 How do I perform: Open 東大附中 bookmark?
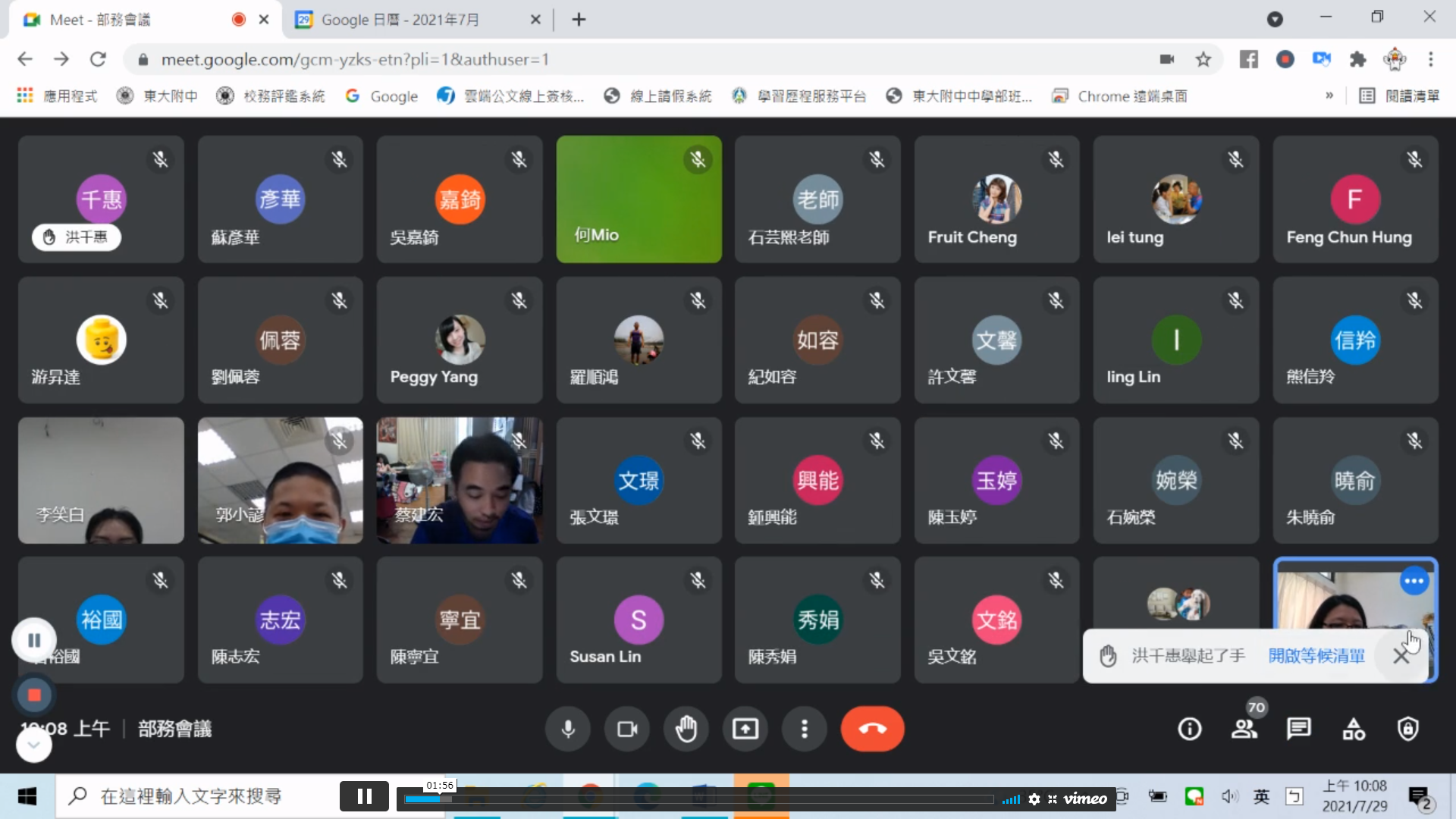[x=158, y=96]
